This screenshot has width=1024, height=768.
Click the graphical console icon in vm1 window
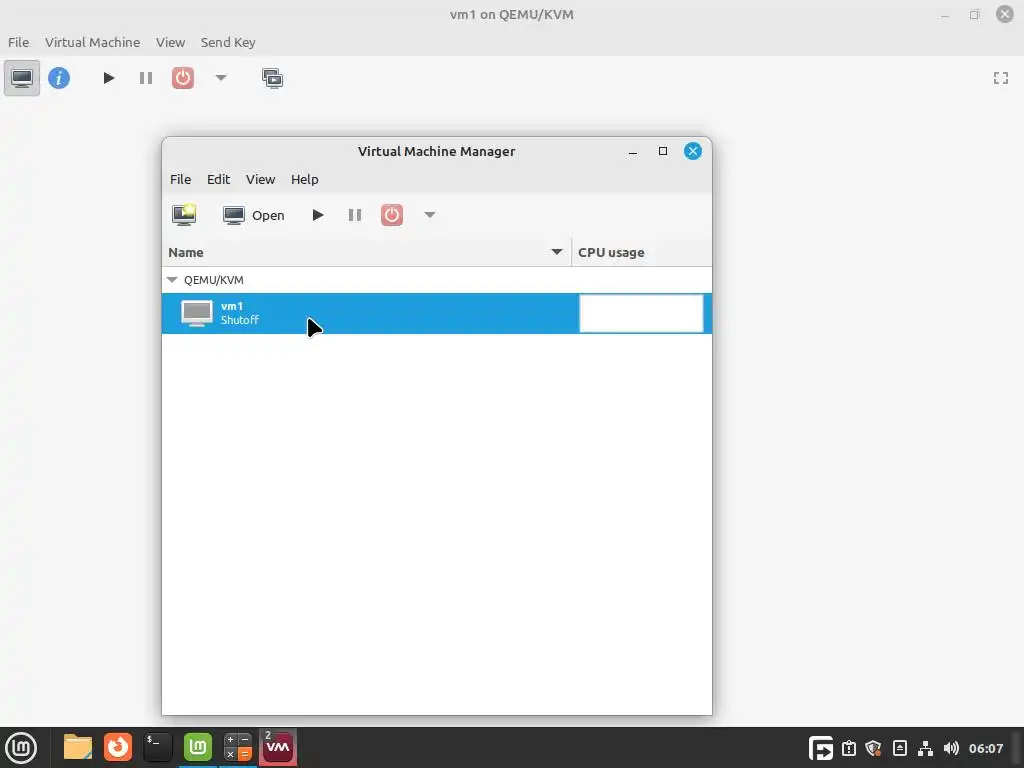click(x=22, y=78)
